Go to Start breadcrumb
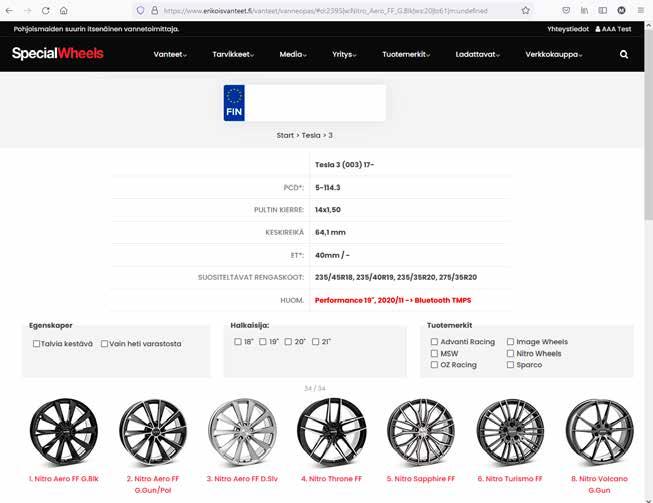This screenshot has height=503, width=653. (x=285, y=135)
